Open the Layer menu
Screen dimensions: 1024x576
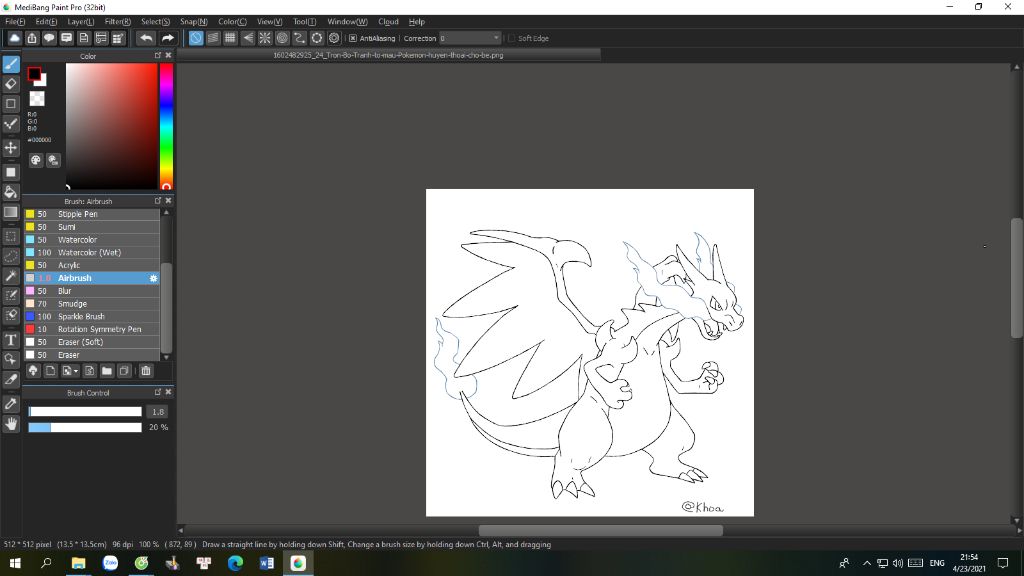(81, 22)
